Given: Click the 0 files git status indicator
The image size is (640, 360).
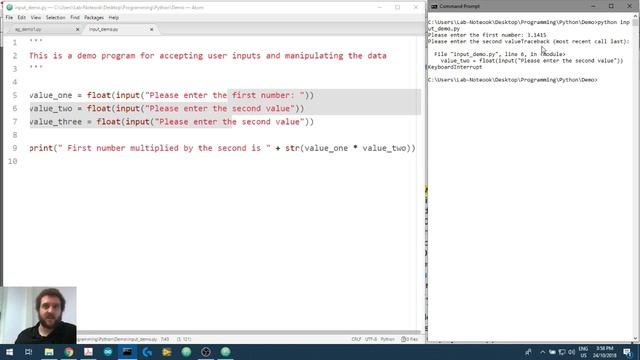Looking at the screenshot, I should tap(409, 339).
